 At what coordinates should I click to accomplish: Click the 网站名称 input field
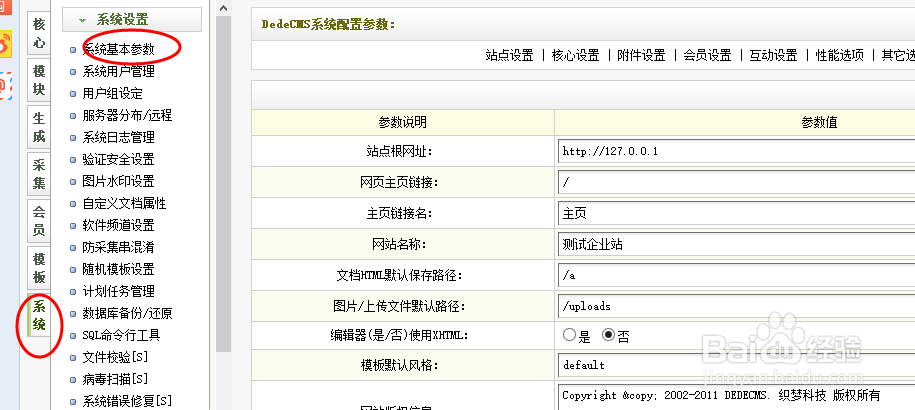[x=736, y=244]
